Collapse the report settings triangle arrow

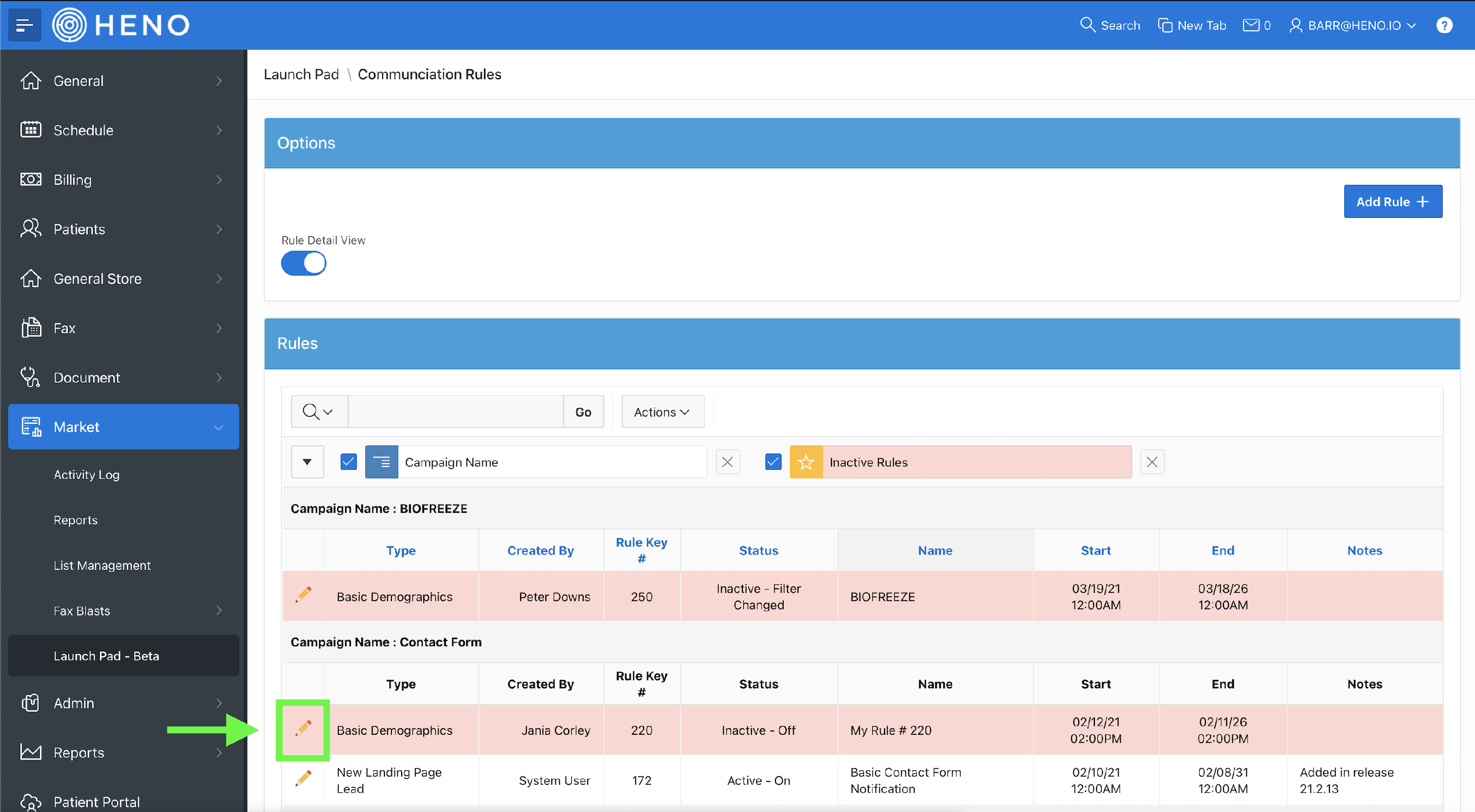pos(307,462)
